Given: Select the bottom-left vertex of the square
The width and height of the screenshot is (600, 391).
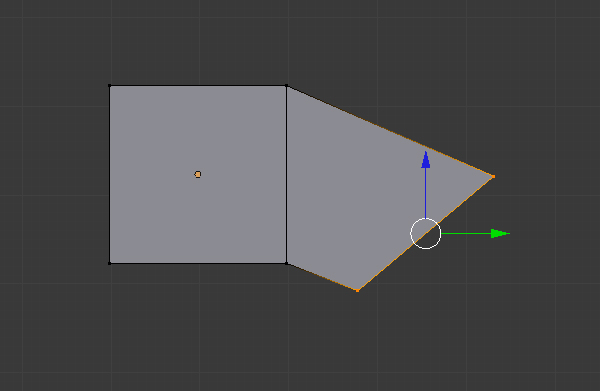Looking at the screenshot, I should pyautogui.click(x=110, y=263).
